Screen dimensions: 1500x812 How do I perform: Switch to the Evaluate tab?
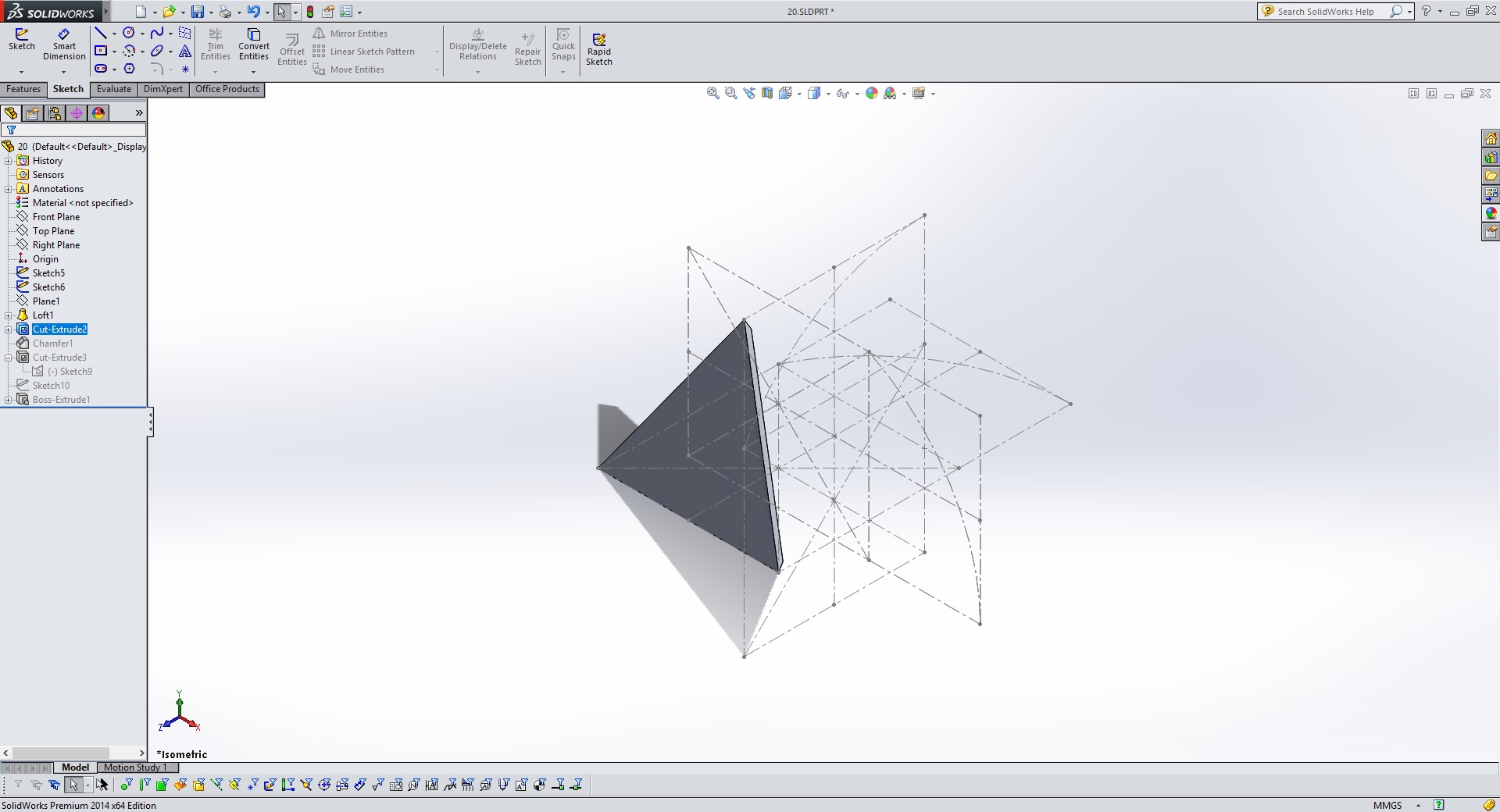[114, 89]
